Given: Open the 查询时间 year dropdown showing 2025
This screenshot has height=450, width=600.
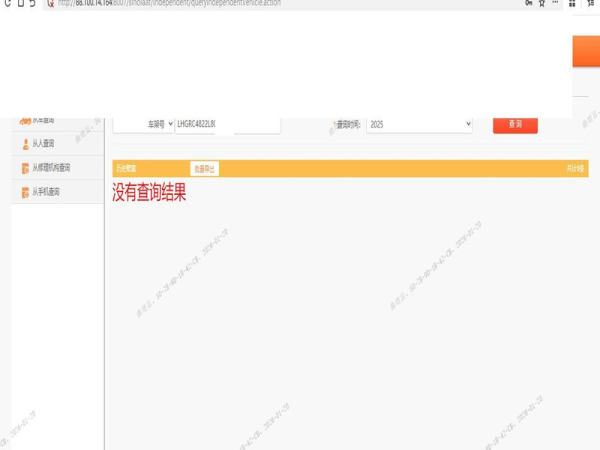Looking at the screenshot, I should pos(418,124).
